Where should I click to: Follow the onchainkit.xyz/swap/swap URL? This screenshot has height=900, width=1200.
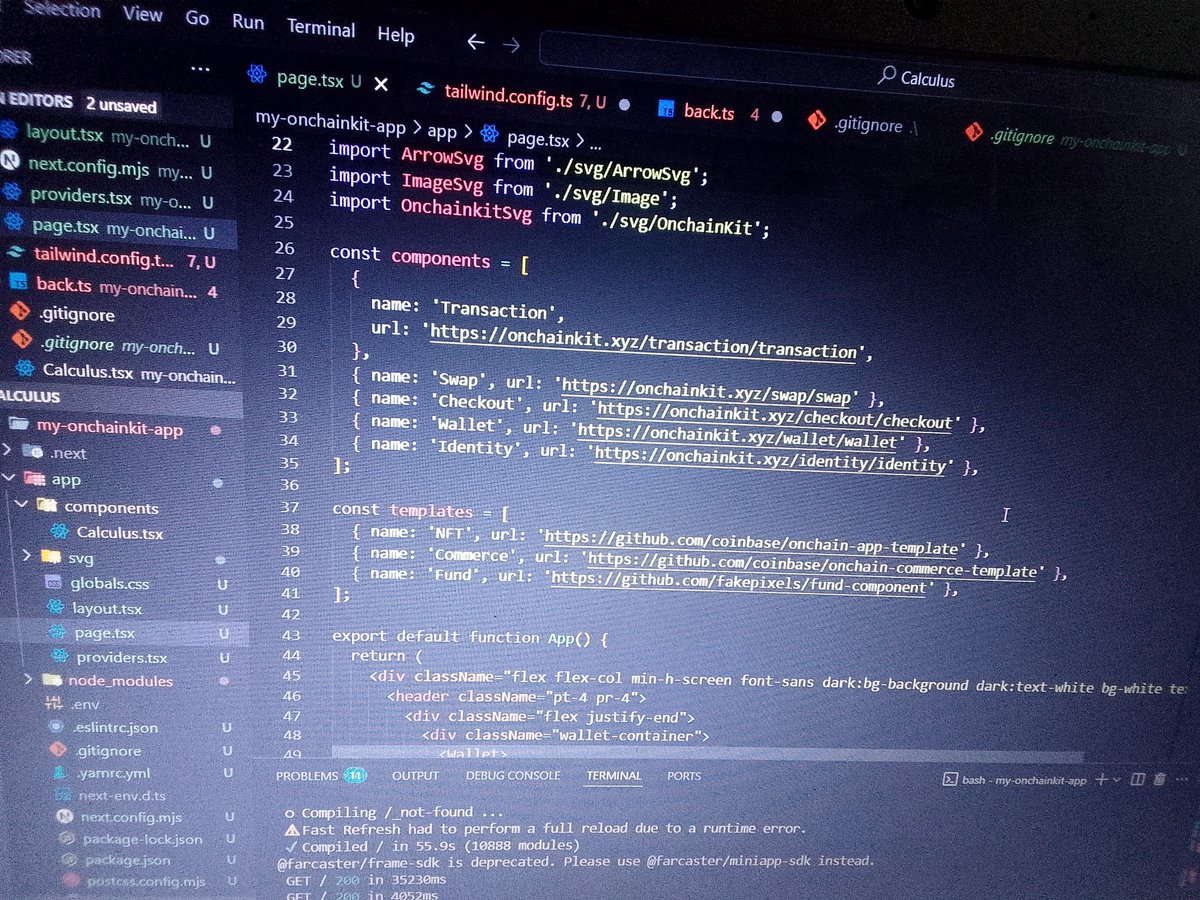click(709, 391)
